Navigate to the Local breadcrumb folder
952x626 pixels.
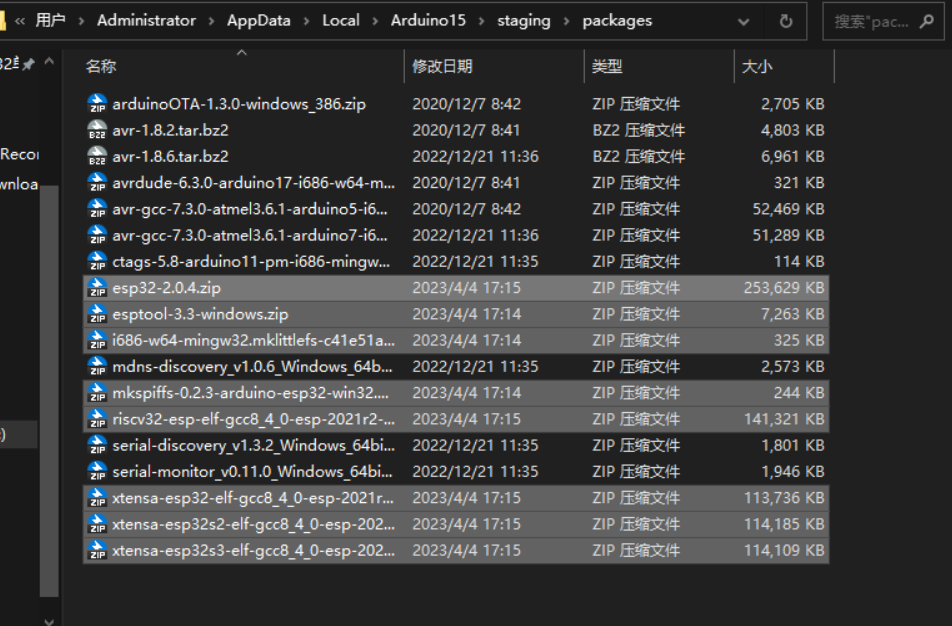click(x=340, y=21)
